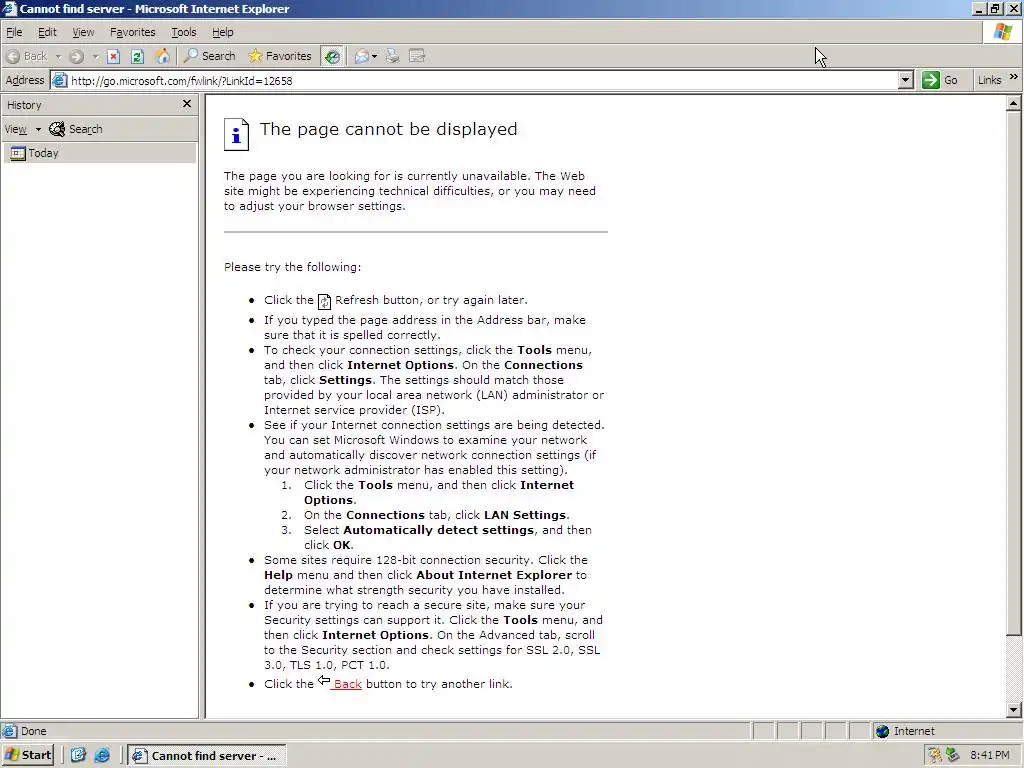Click the Mail envelope toolbar icon
This screenshot has width=1024, height=768.
pos(361,56)
